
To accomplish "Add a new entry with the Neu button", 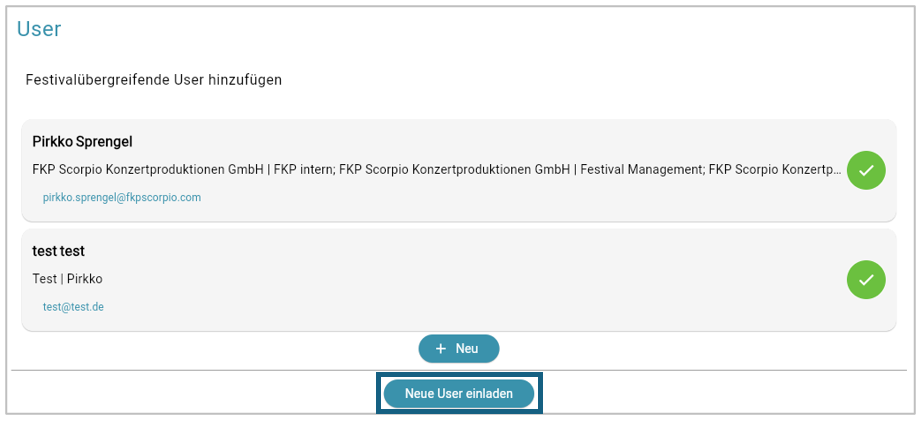I will (x=459, y=349).
